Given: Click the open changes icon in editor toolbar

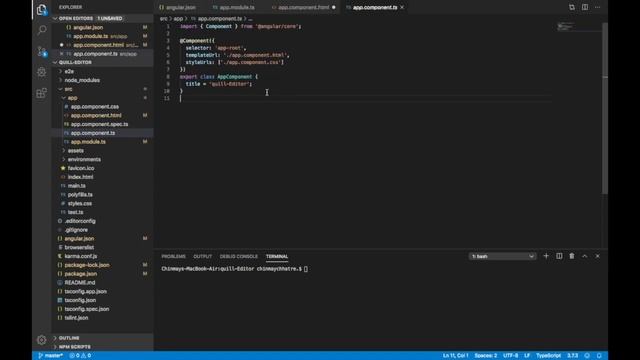Looking at the screenshot, I should (572, 7).
